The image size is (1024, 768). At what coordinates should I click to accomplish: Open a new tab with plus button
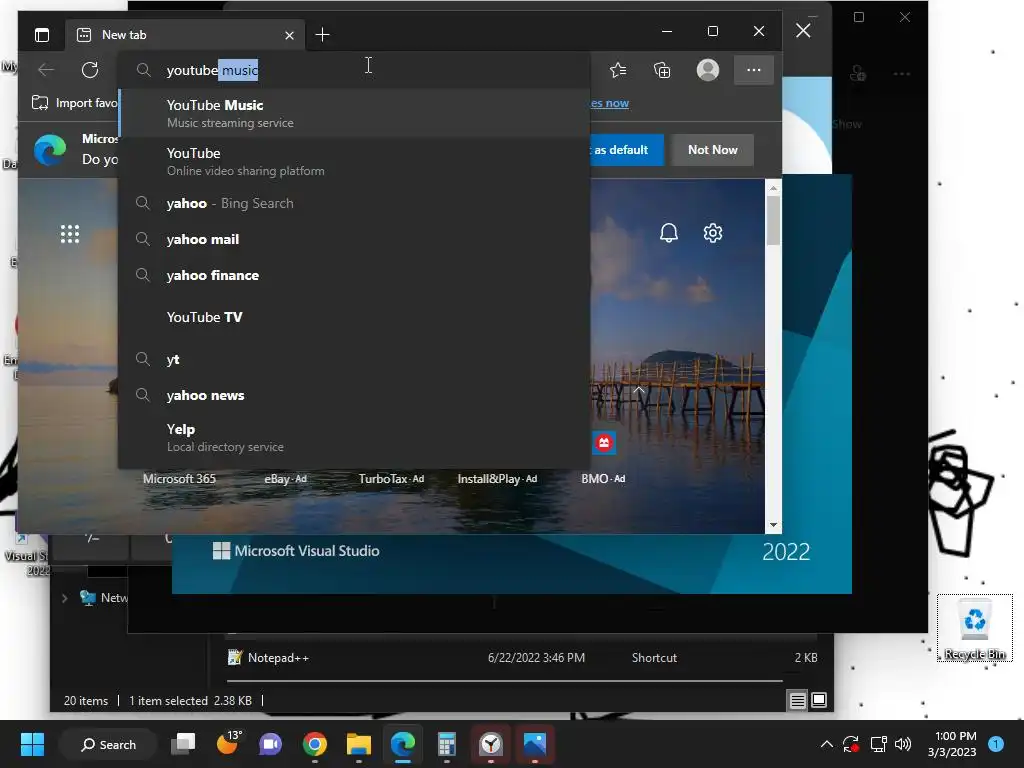pos(322,35)
